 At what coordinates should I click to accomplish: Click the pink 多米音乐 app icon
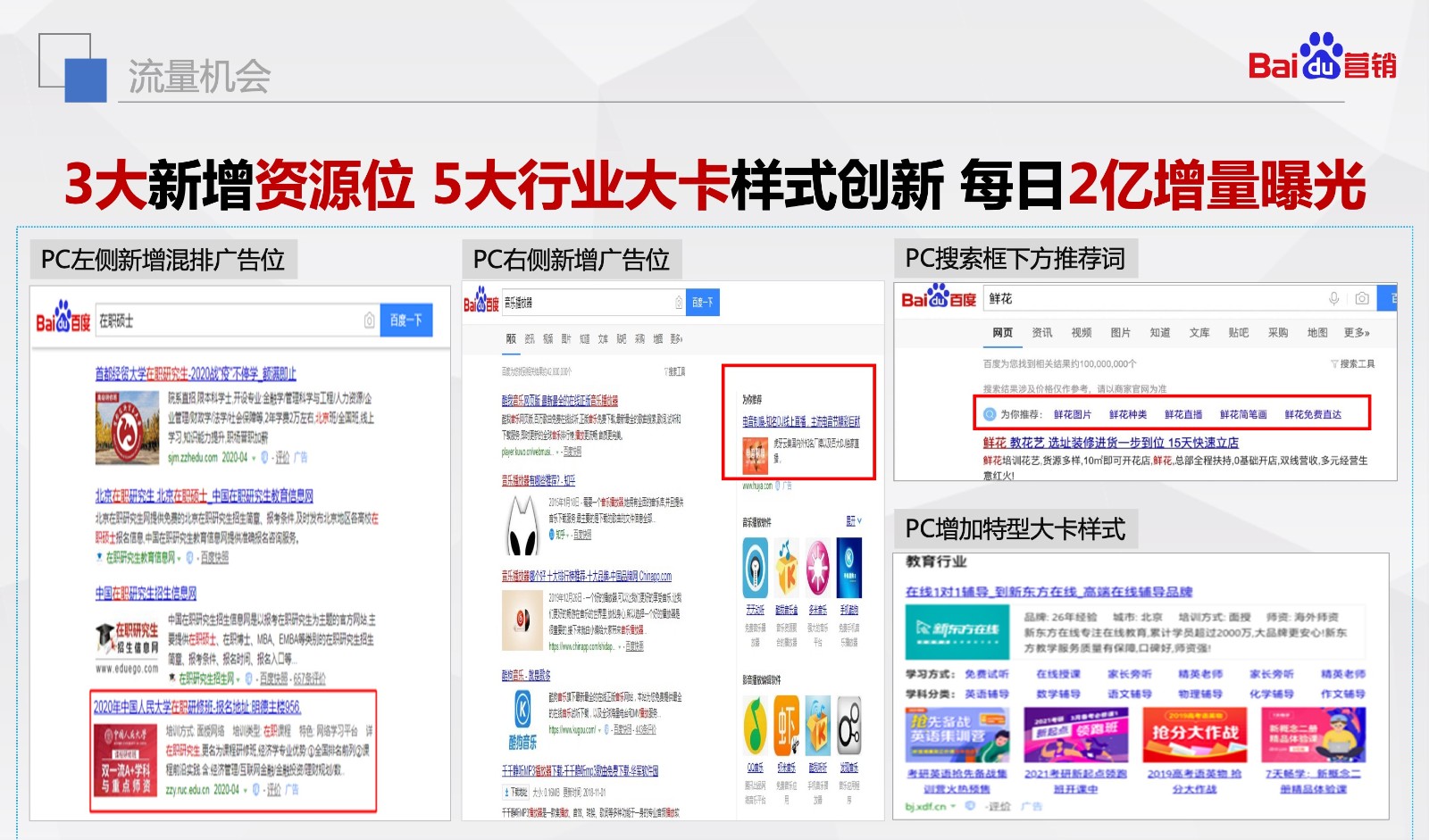tap(817, 568)
